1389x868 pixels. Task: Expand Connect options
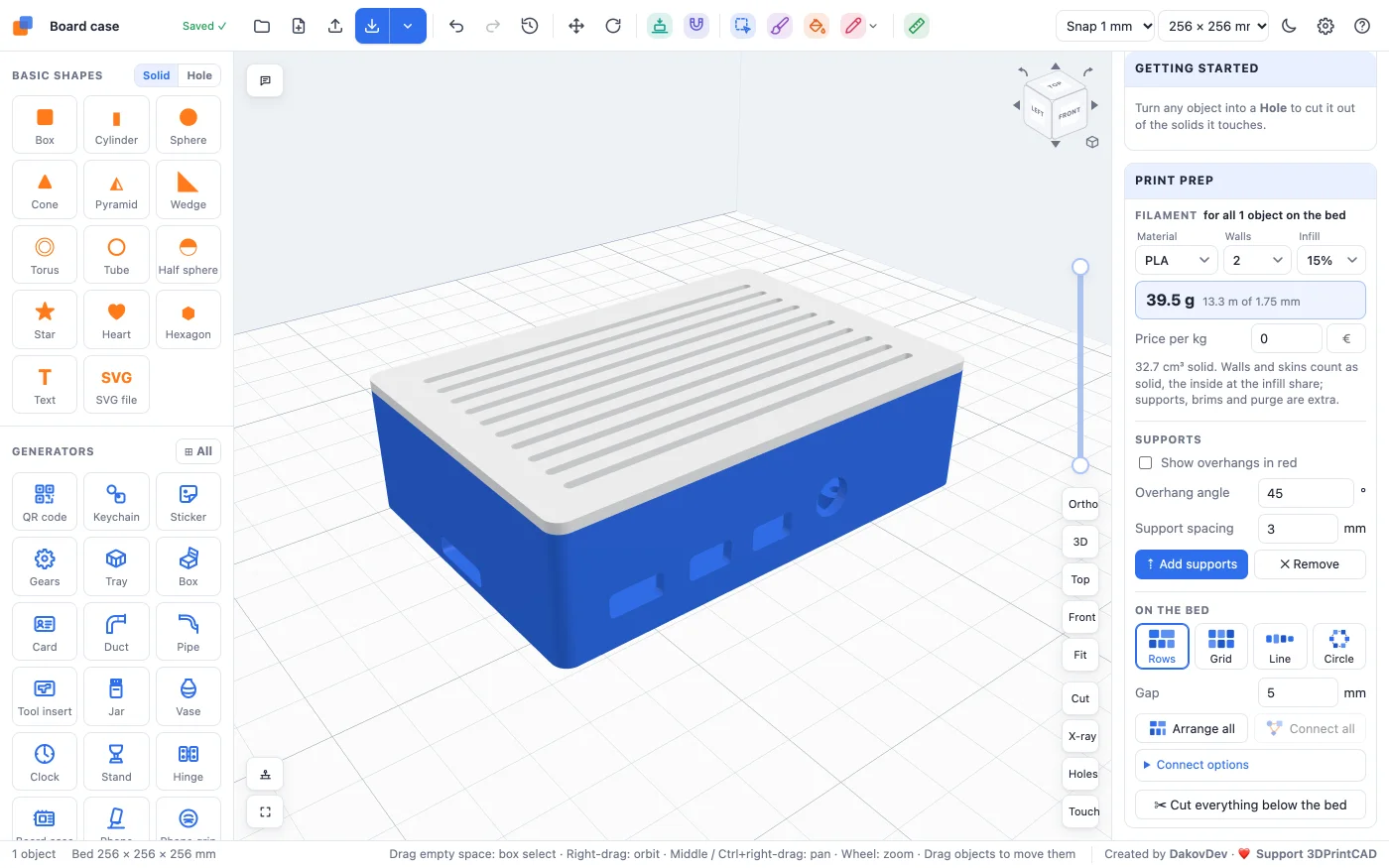click(1250, 765)
